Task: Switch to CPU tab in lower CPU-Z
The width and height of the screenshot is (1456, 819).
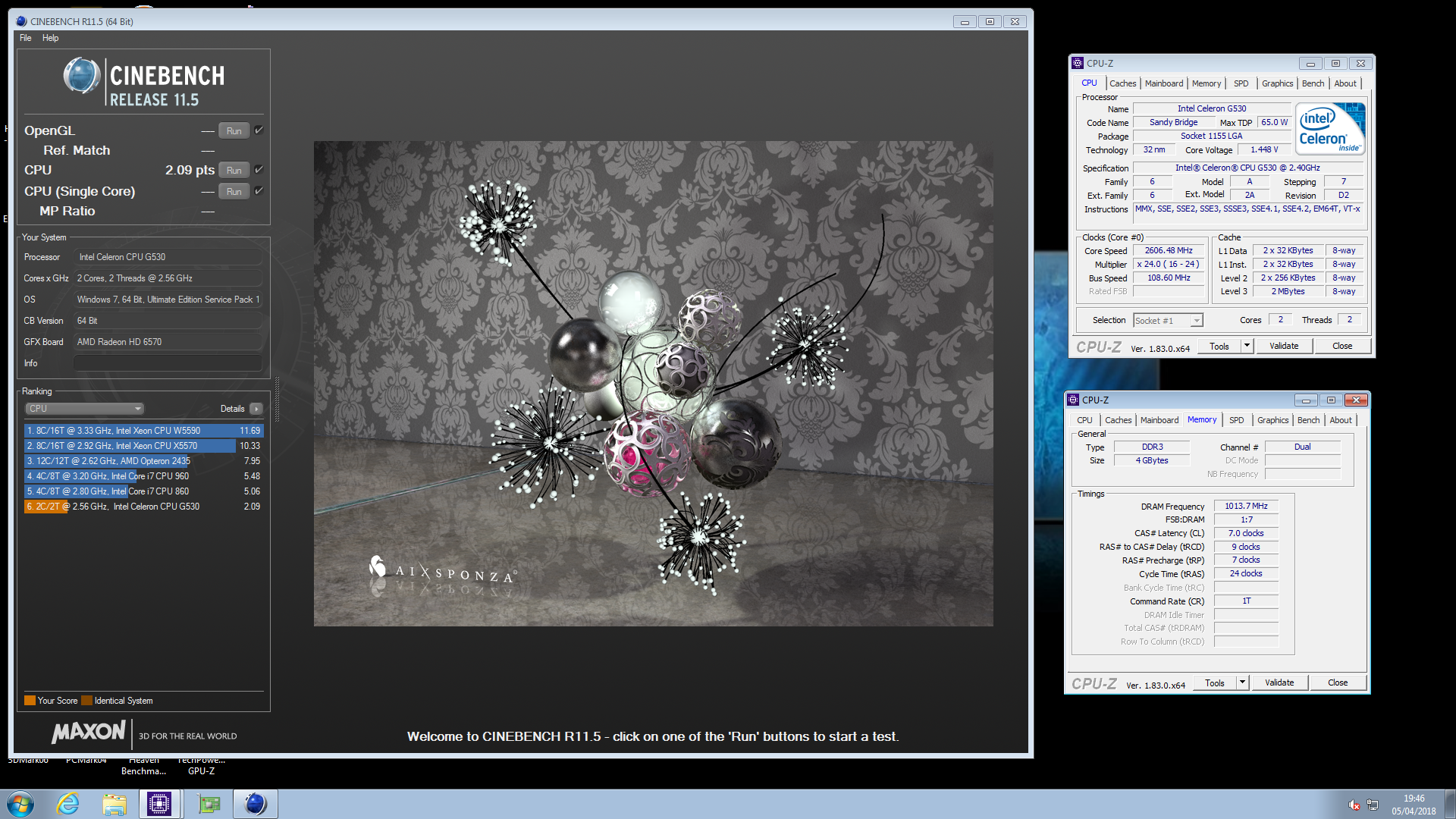Action: pyautogui.click(x=1084, y=420)
